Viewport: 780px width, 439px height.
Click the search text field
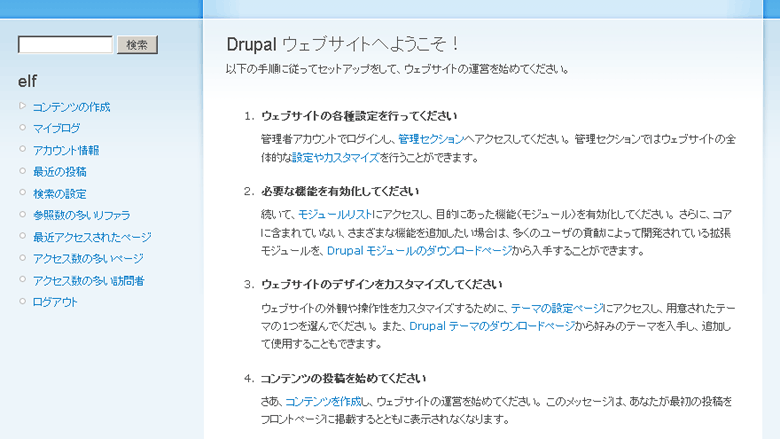tap(65, 45)
